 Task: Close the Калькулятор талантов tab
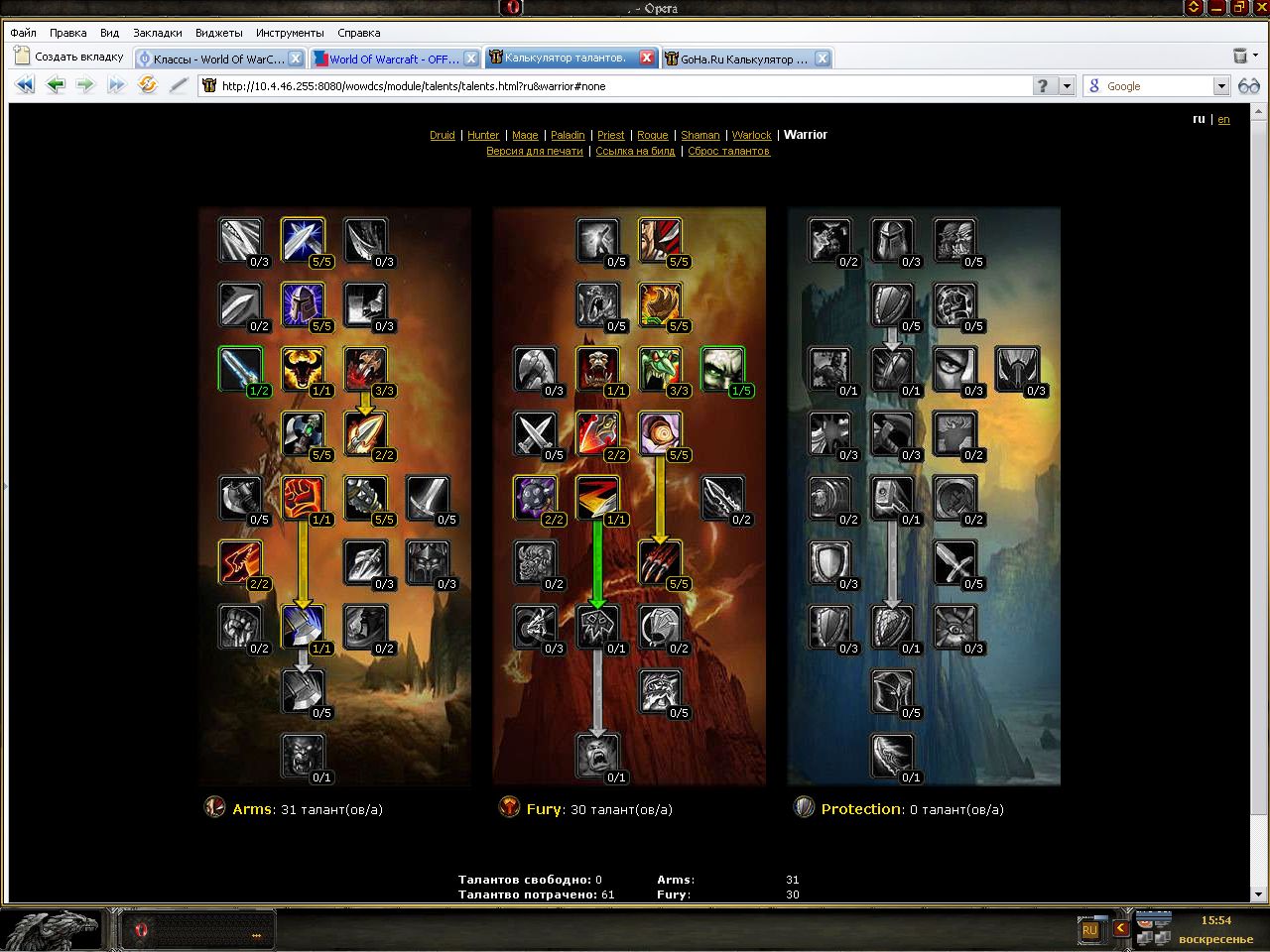[647, 58]
